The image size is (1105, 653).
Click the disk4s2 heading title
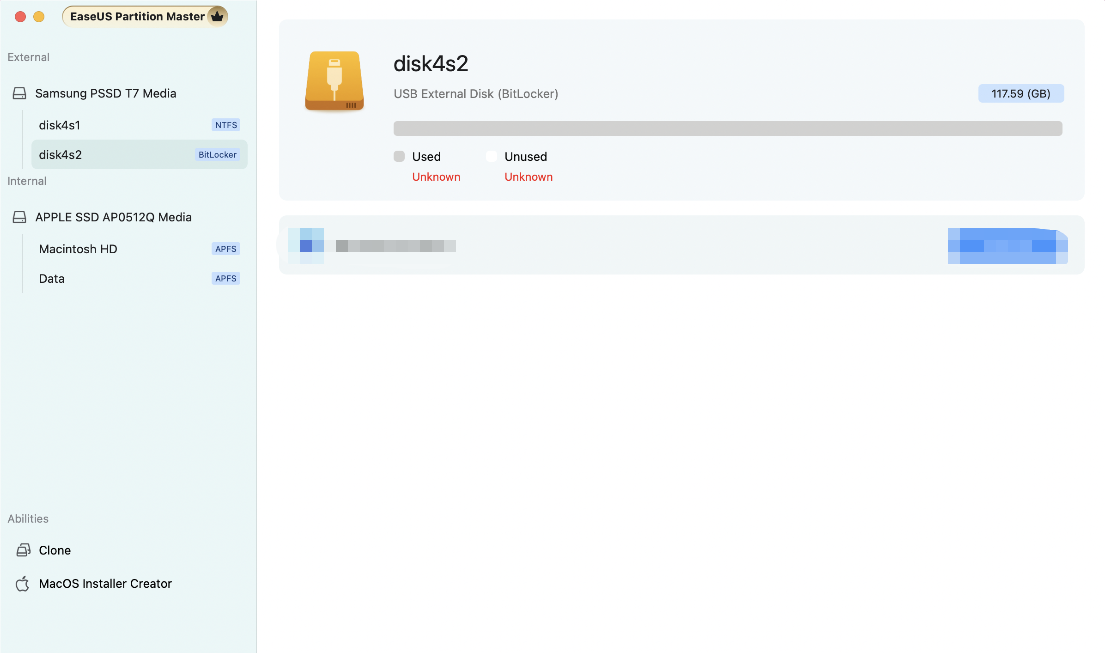click(x=431, y=63)
